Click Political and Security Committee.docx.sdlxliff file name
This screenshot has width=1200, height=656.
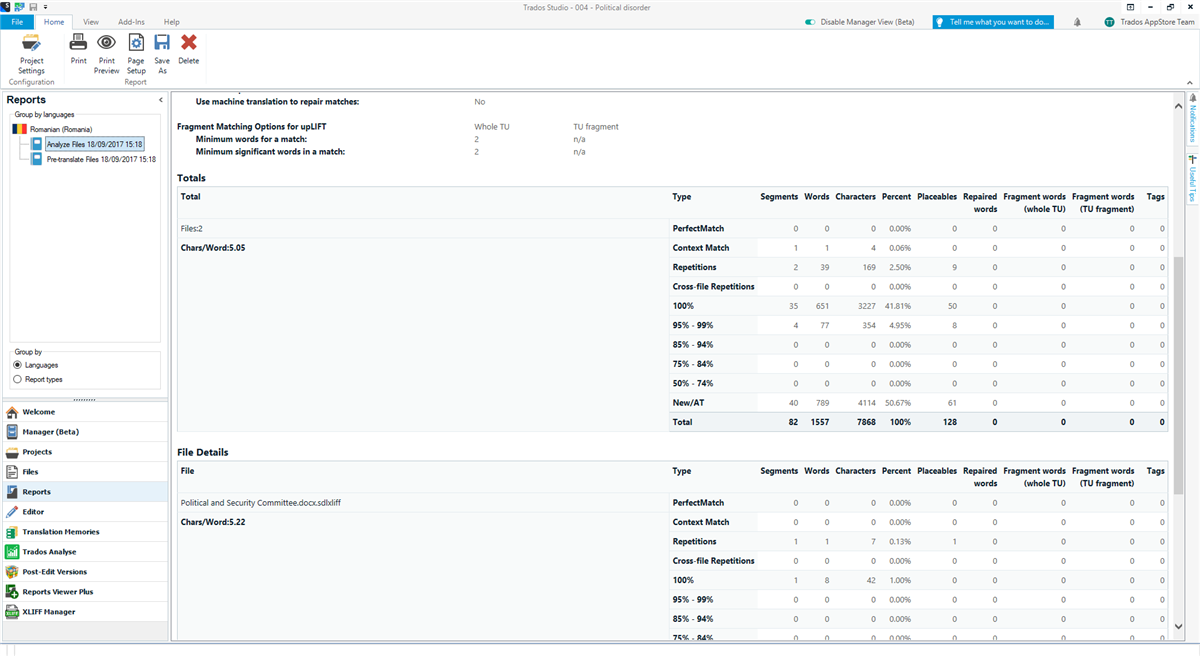pyautogui.click(x=261, y=503)
